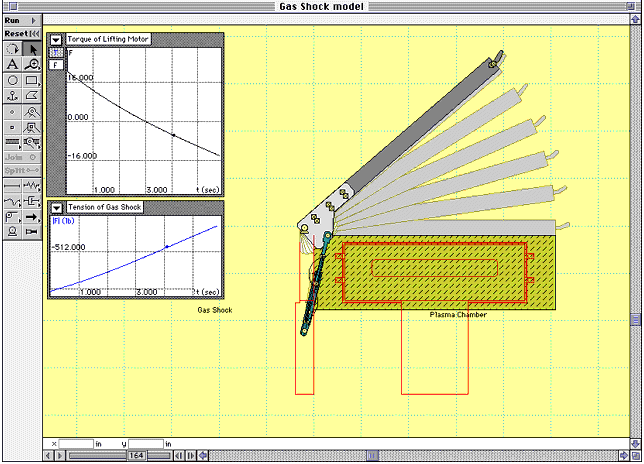Choose the text tool
This screenshot has width=644, height=464.
12,64
